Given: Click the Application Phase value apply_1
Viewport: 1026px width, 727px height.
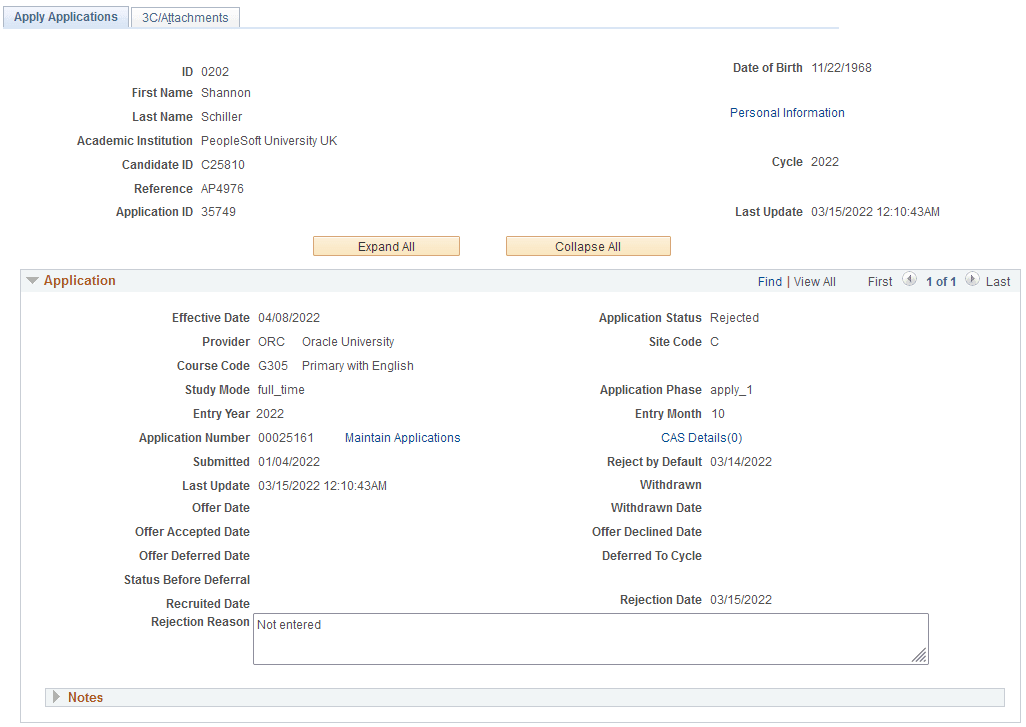Looking at the screenshot, I should click(731, 390).
